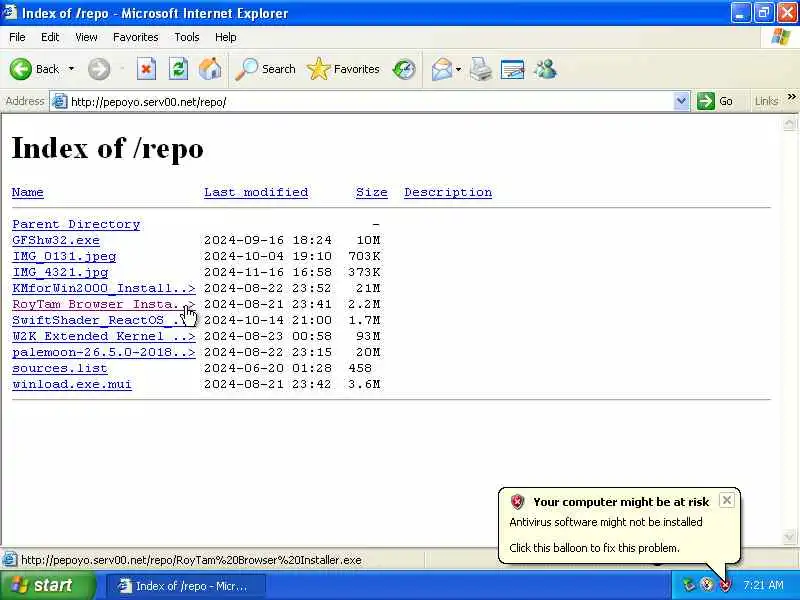Click the Stop page loading icon
Viewport: 800px width, 600px height.
click(146, 69)
